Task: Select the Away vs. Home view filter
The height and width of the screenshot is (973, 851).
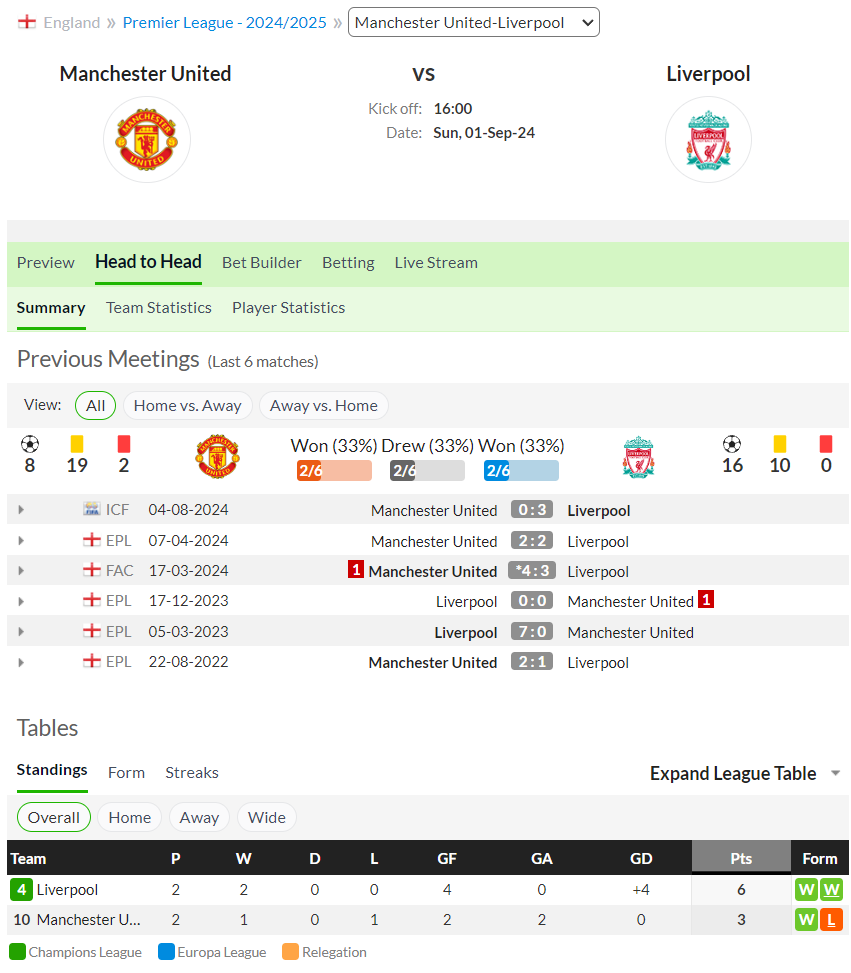Action: coord(323,406)
